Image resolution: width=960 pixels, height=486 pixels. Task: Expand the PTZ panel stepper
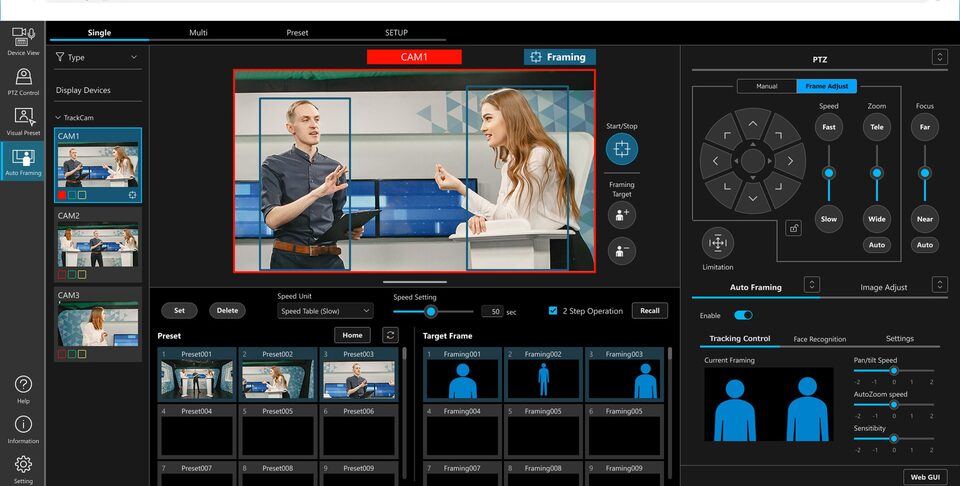click(x=940, y=57)
